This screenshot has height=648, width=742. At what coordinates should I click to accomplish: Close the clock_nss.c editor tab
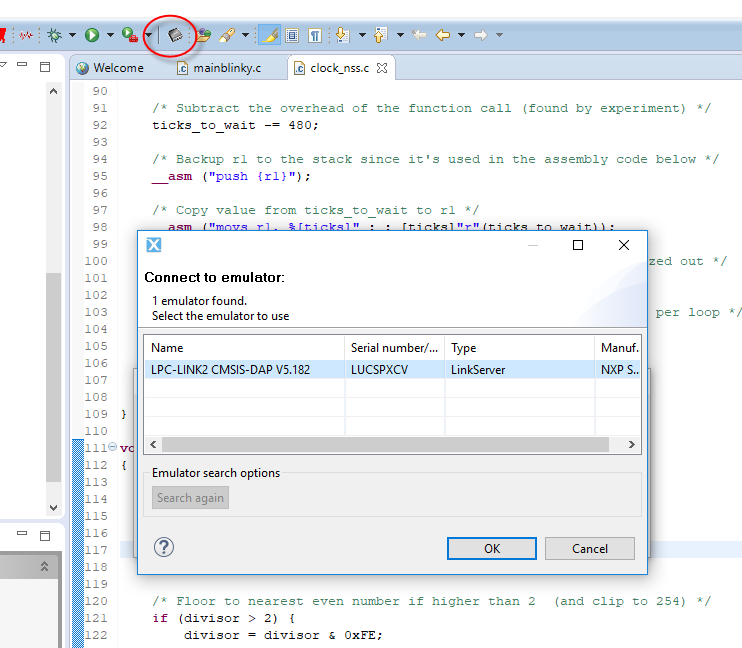[382, 68]
